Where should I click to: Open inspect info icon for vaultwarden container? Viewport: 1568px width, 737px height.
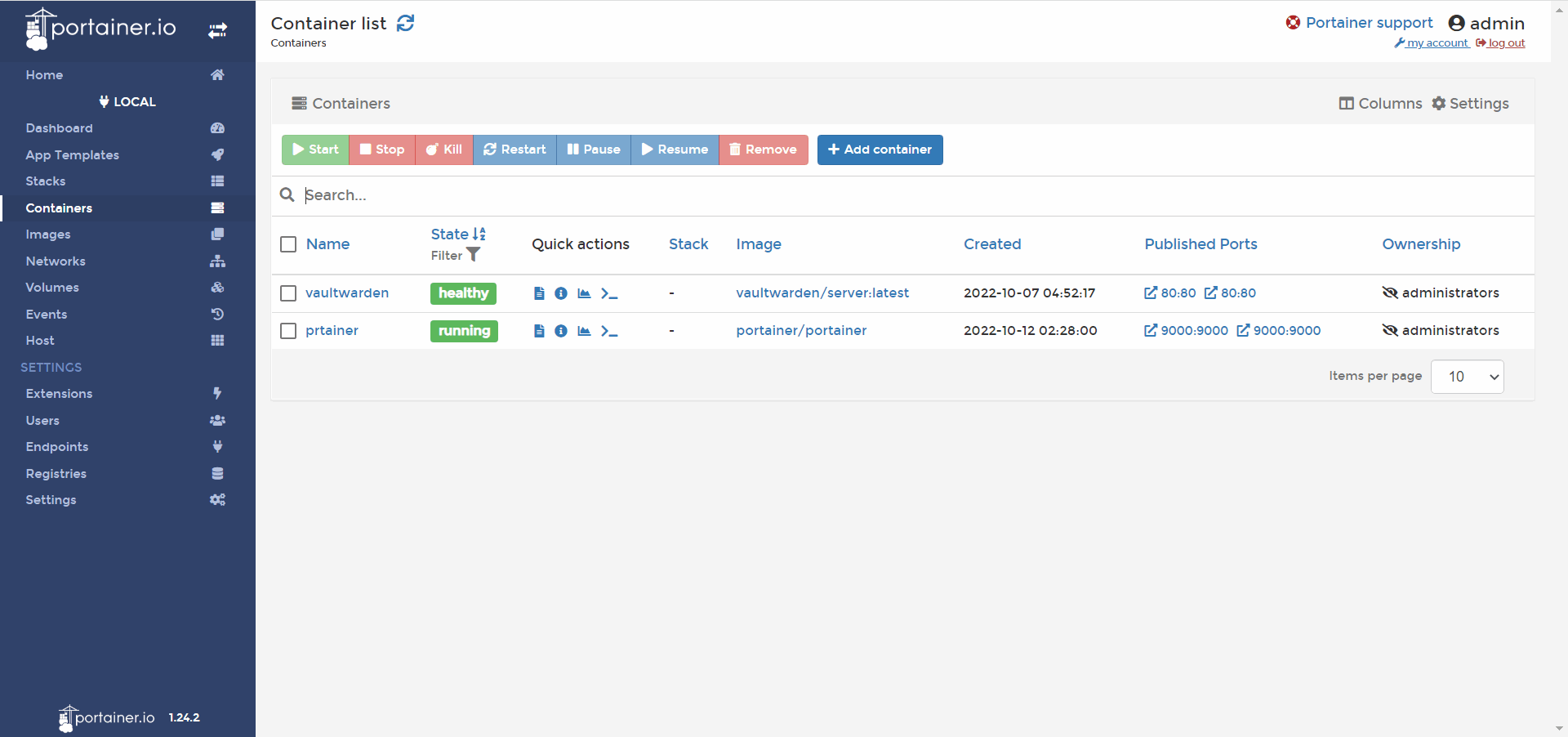coord(561,293)
